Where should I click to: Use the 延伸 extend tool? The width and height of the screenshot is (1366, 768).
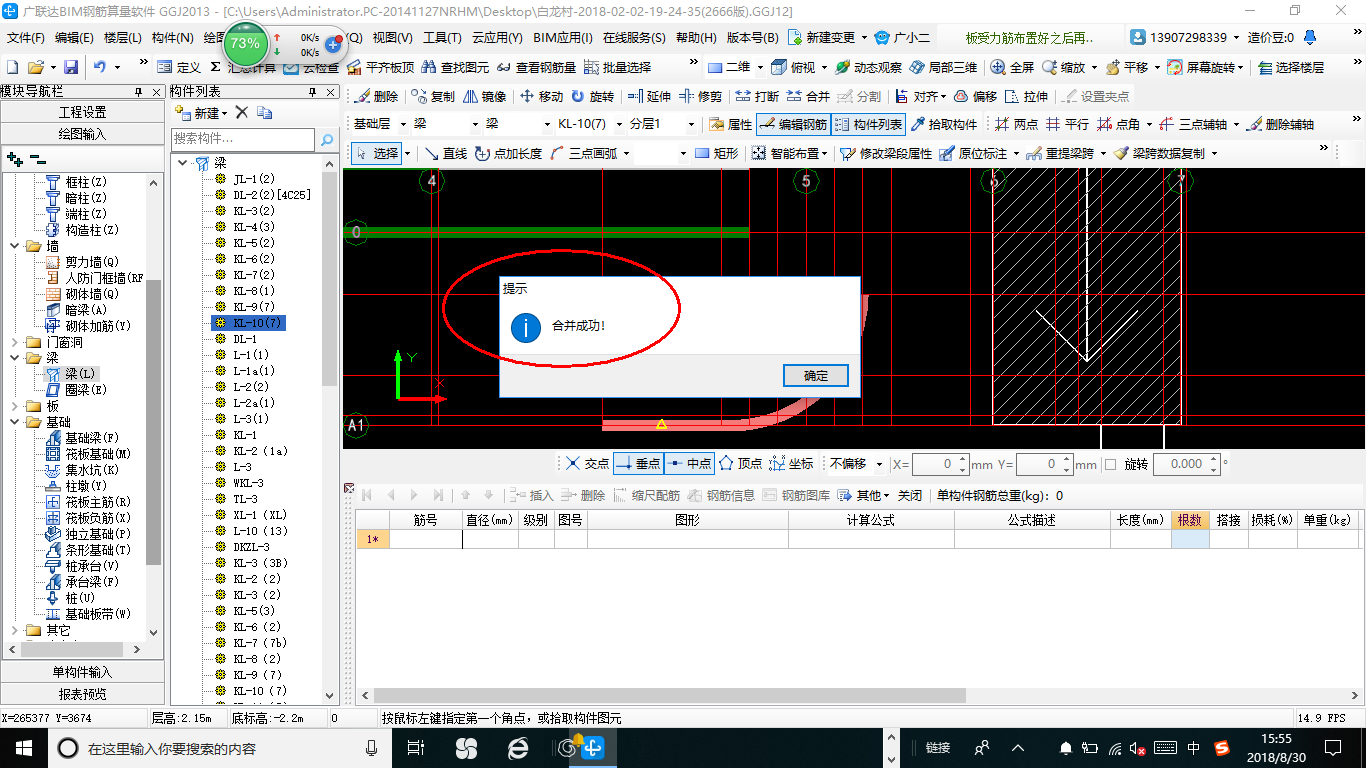click(650, 97)
